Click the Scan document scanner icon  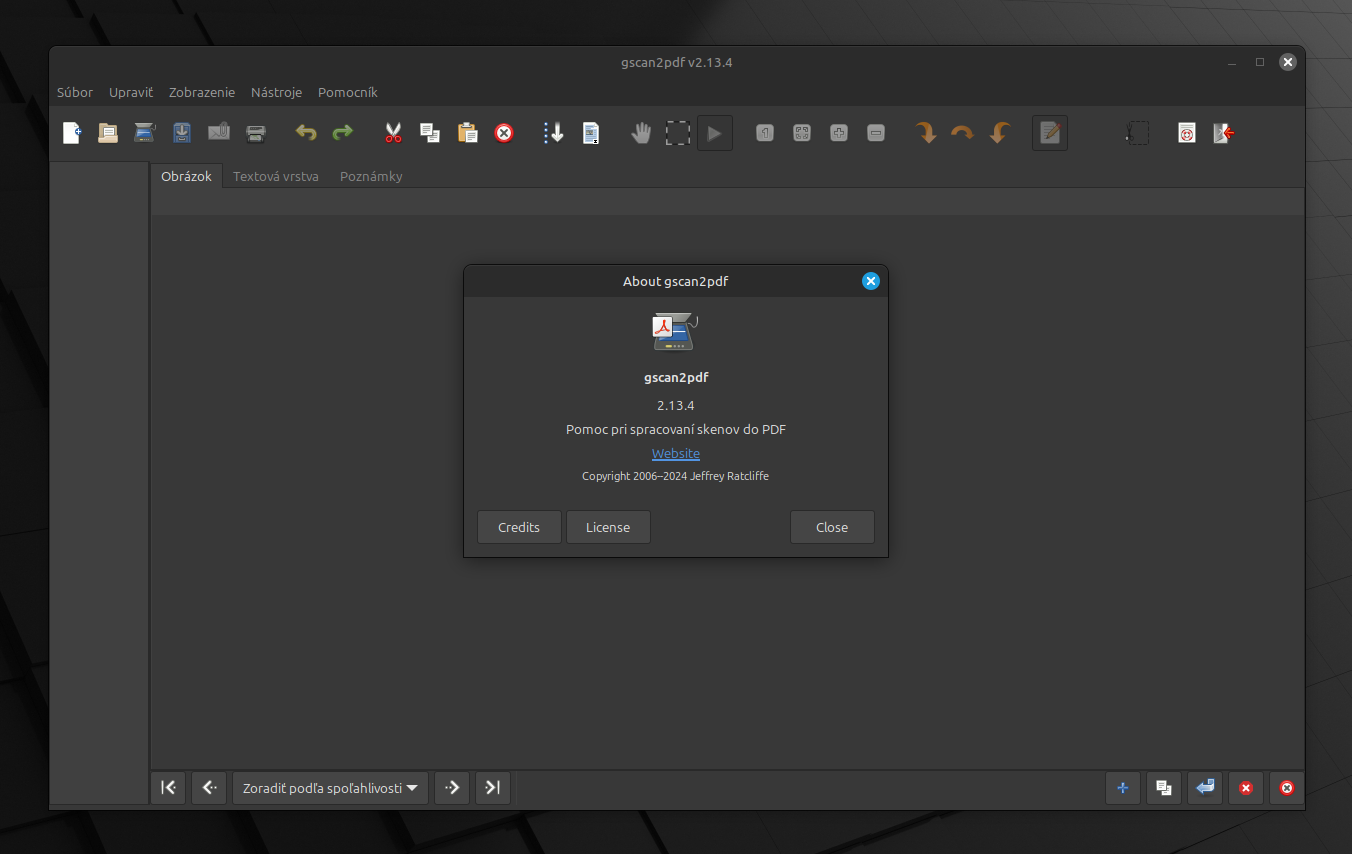click(145, 133)
